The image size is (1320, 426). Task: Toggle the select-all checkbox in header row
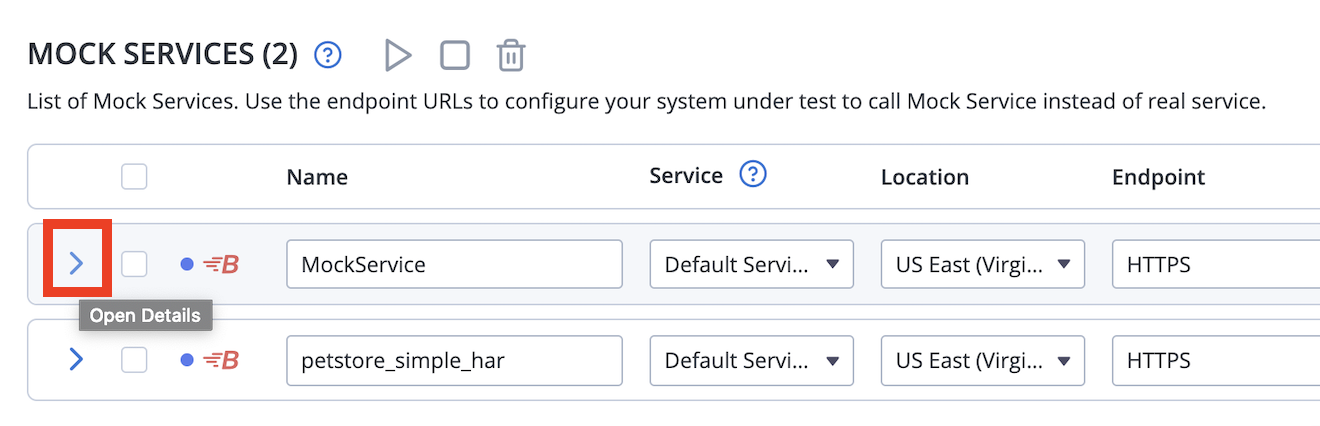(x=134, y=177)
